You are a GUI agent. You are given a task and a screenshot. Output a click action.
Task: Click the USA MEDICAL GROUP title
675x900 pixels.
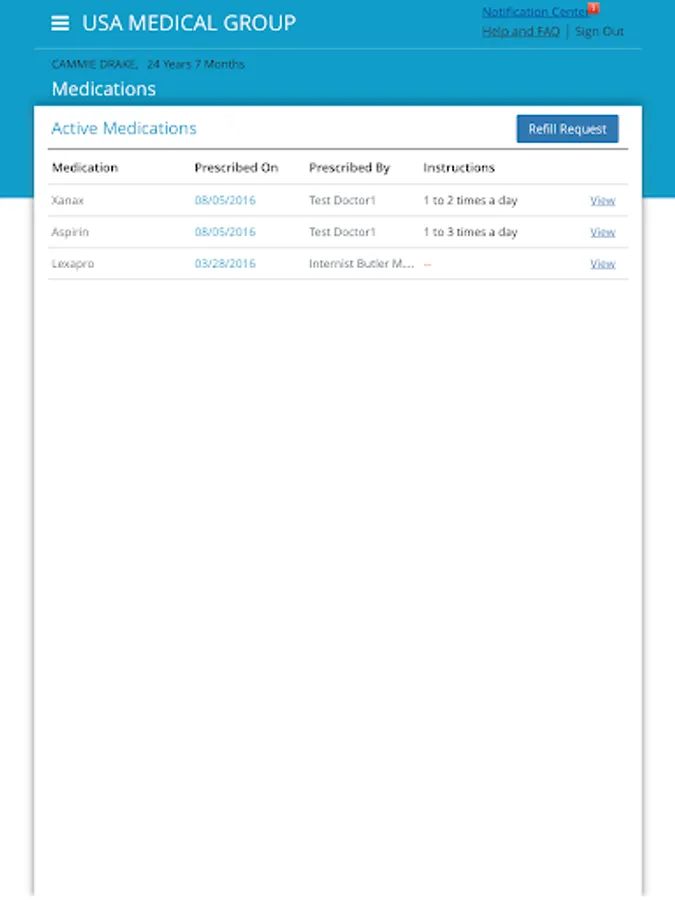189,23
